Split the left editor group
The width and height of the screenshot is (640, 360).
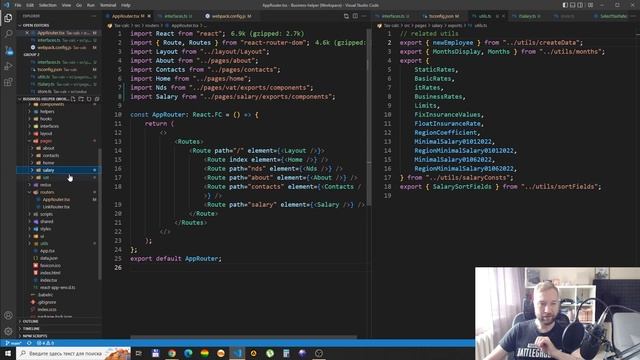(x=355, y=16)
